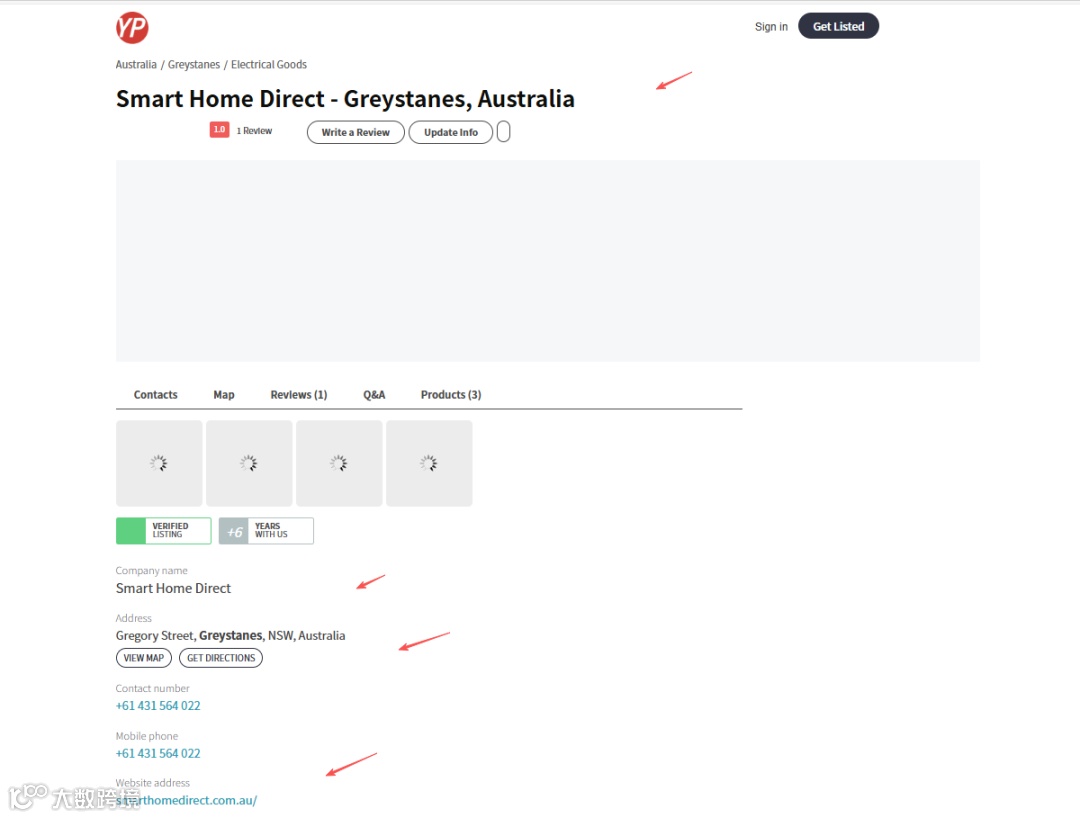Open the 1 Review link
The height and width of the screenshot is (818, 1080).
(254, 131)
